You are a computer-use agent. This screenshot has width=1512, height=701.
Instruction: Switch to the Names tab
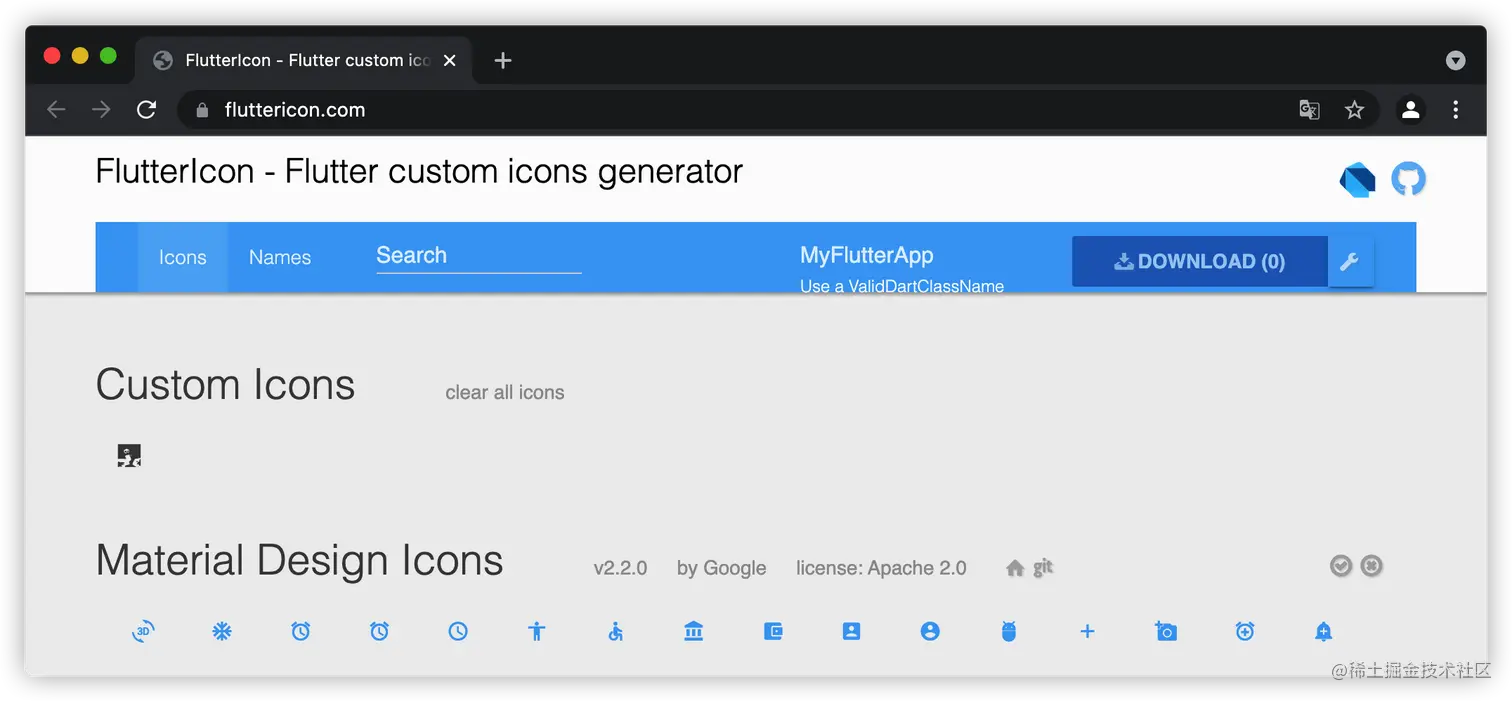[x=280, y=257]
